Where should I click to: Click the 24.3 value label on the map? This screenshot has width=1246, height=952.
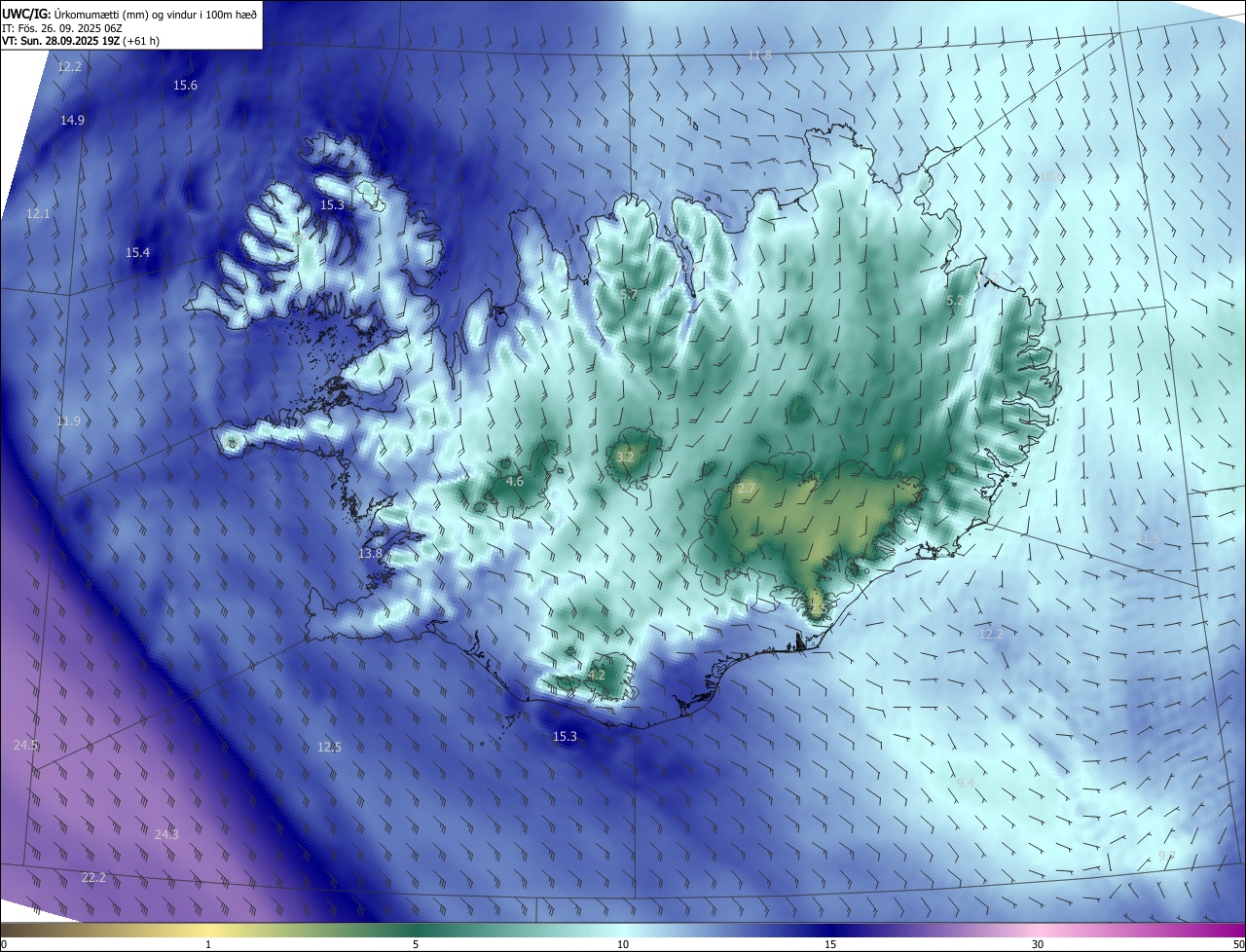point(166,834)
